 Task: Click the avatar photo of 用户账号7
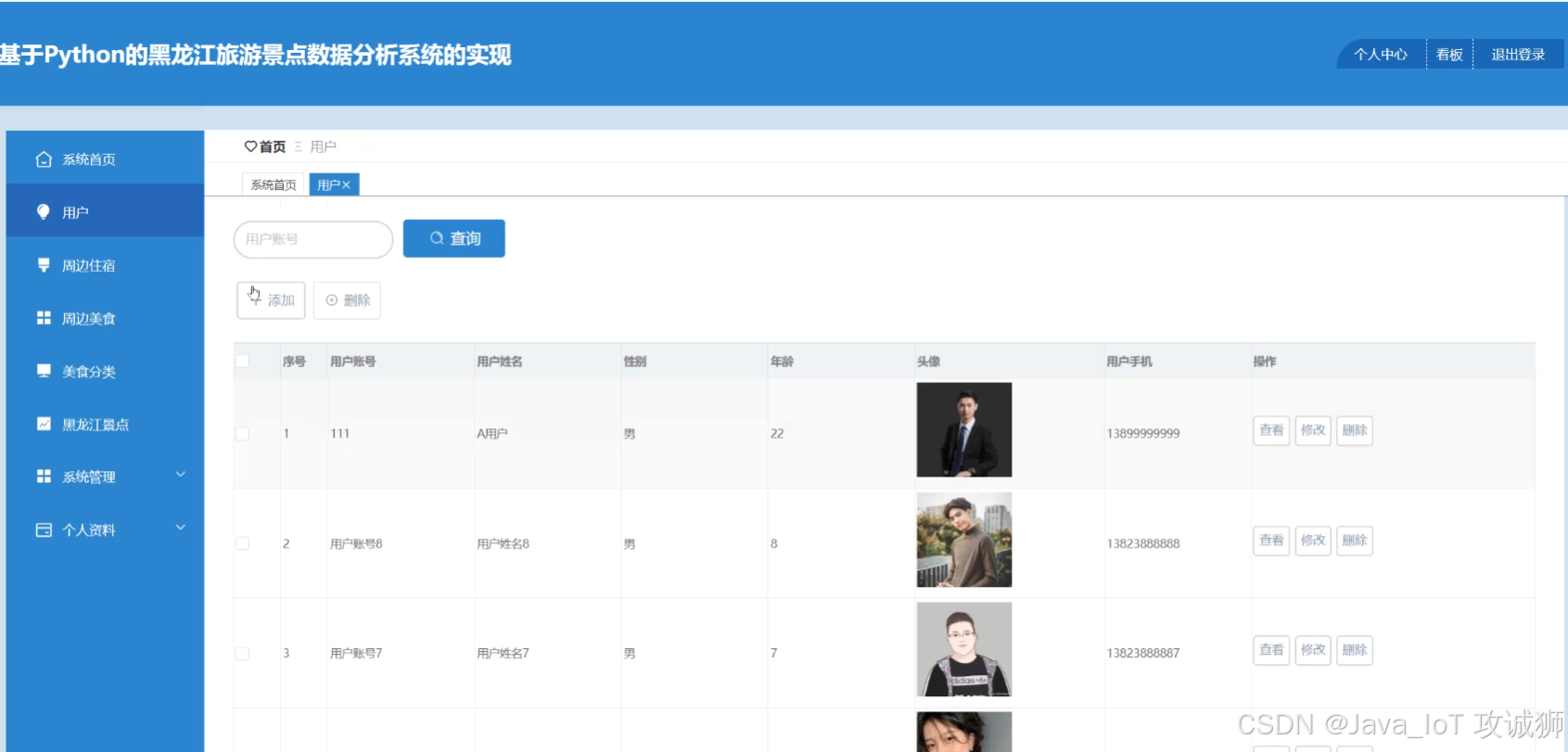[964, 649]
